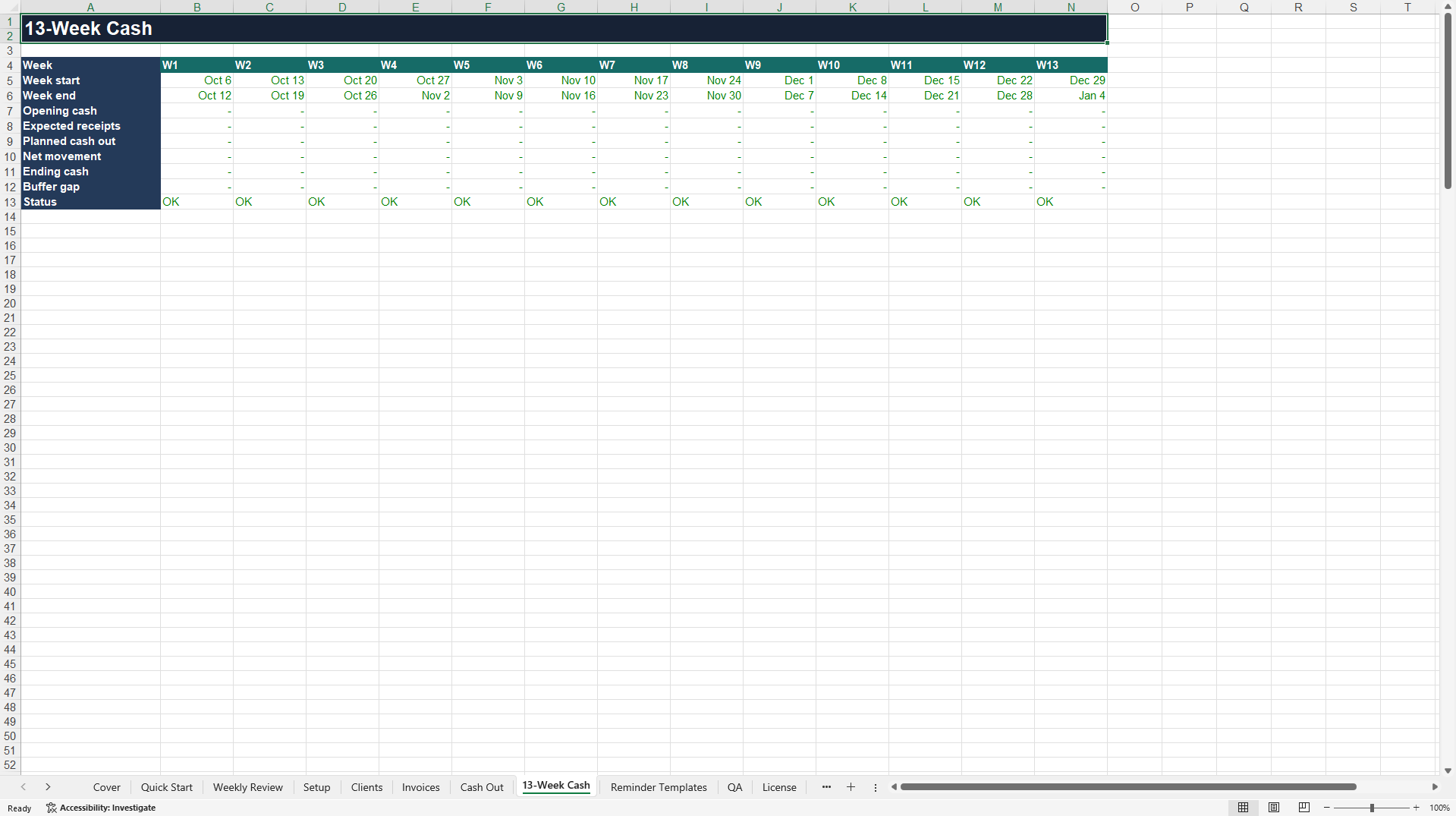Select the Jan 4 week end cell
The width and height of the screenshot is (1456, 816).
1071,96
